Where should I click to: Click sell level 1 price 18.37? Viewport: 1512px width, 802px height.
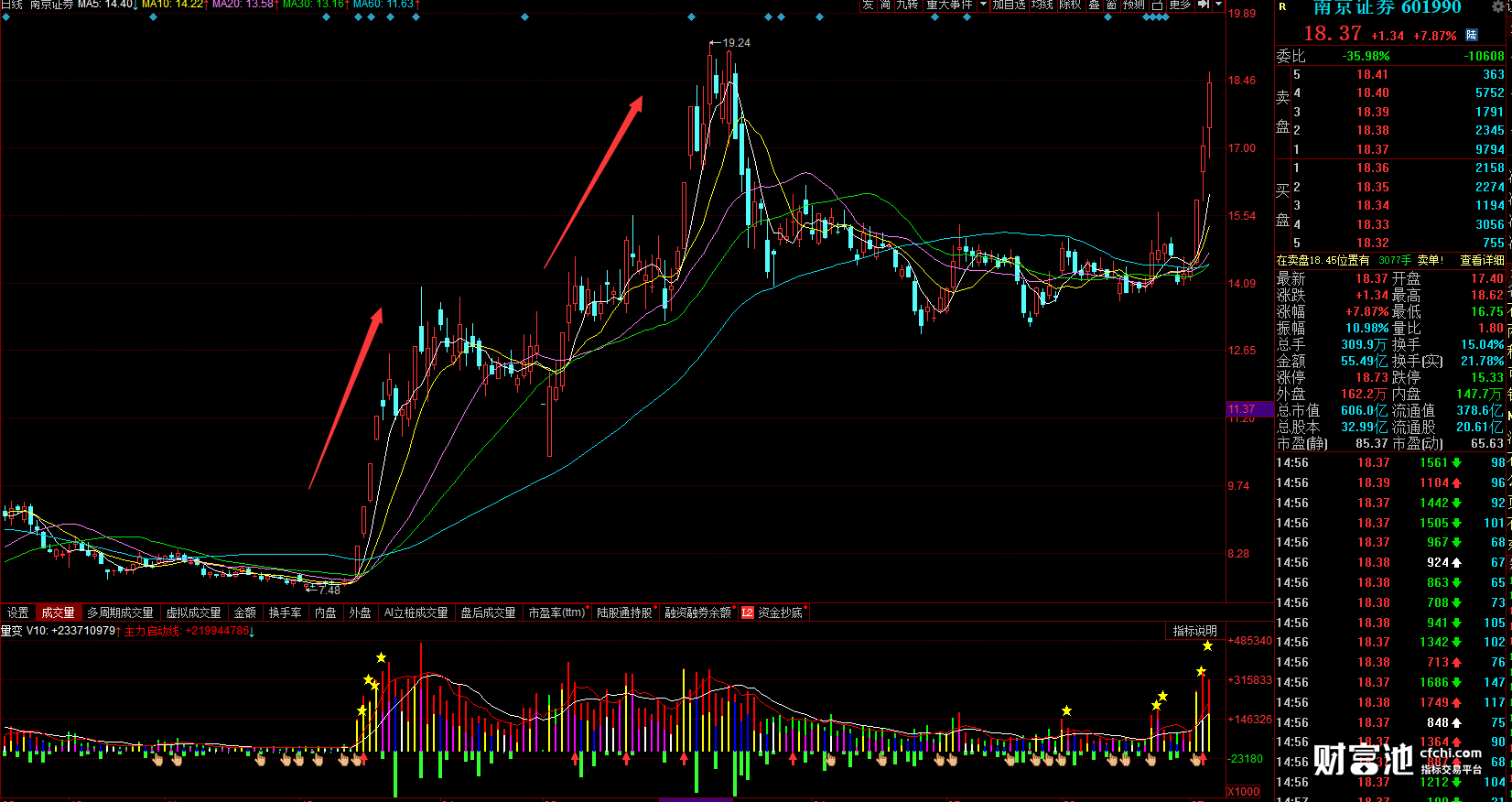1372,149
